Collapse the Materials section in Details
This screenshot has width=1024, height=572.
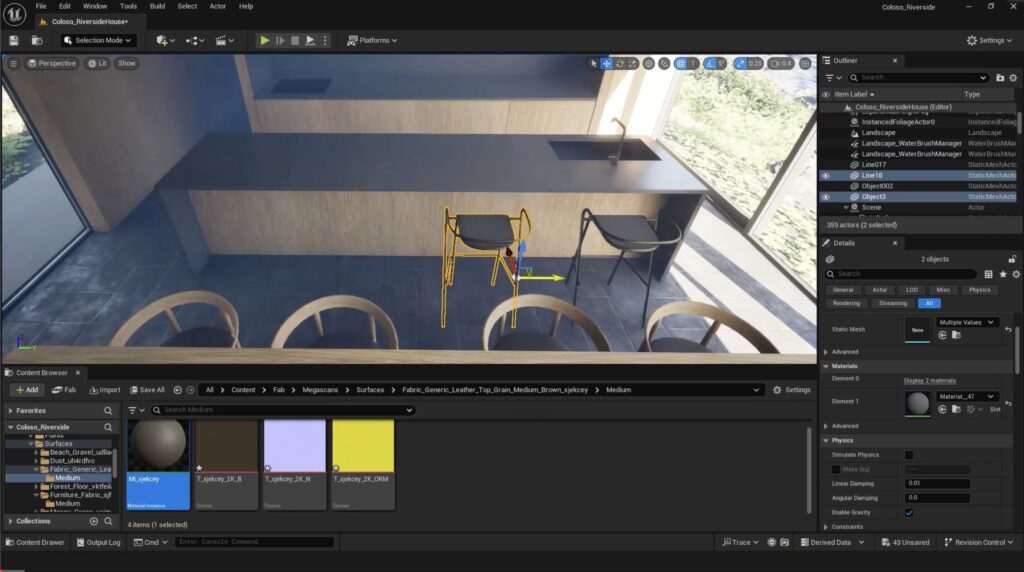[x=826, y=366]
